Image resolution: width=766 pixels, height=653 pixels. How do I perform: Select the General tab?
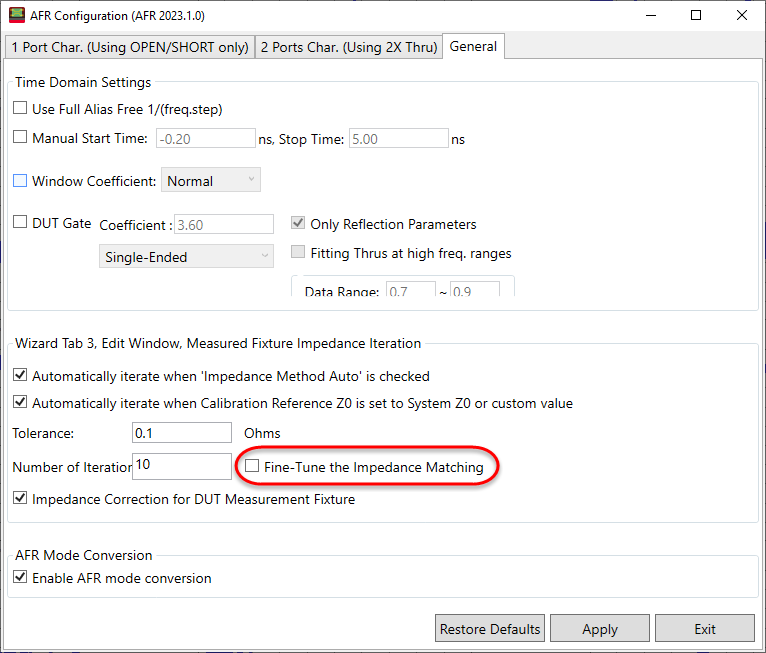click(473, 46)
